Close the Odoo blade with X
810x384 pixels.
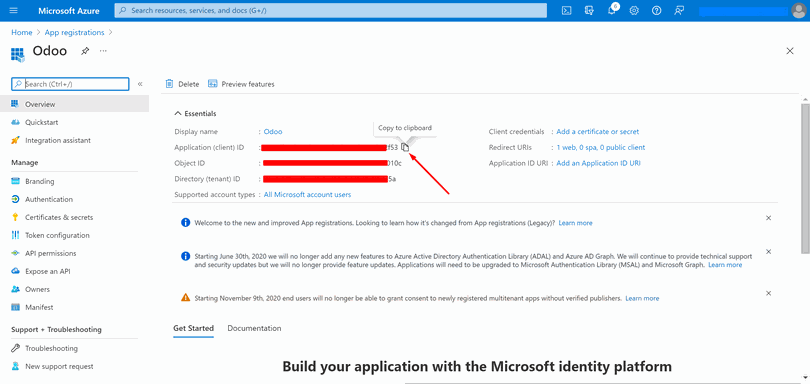click(789, 51)
